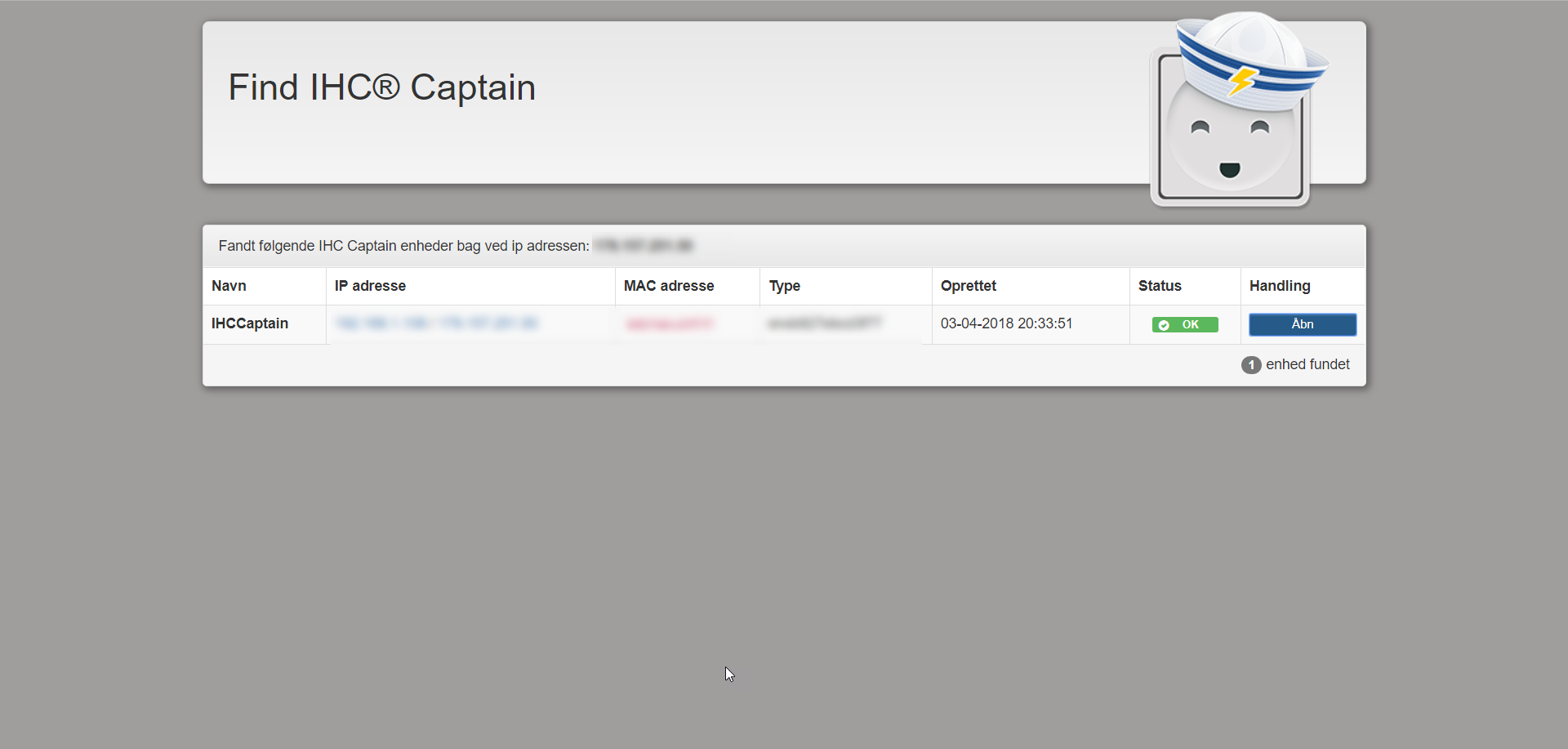Click the IP adresse column header

click(370, 286)
